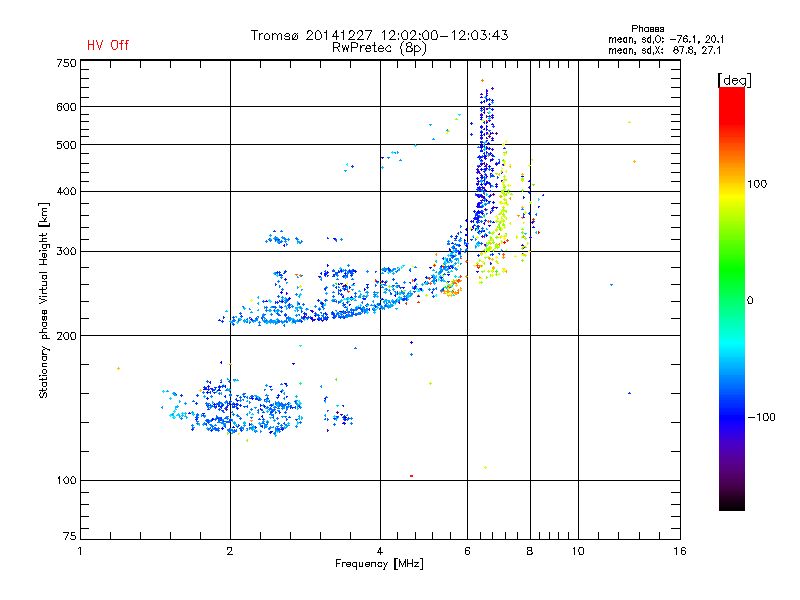This screenshot has width=800, height=600.
Task: Click the y-axis tick label "200"
Action: tap(66, 336)
